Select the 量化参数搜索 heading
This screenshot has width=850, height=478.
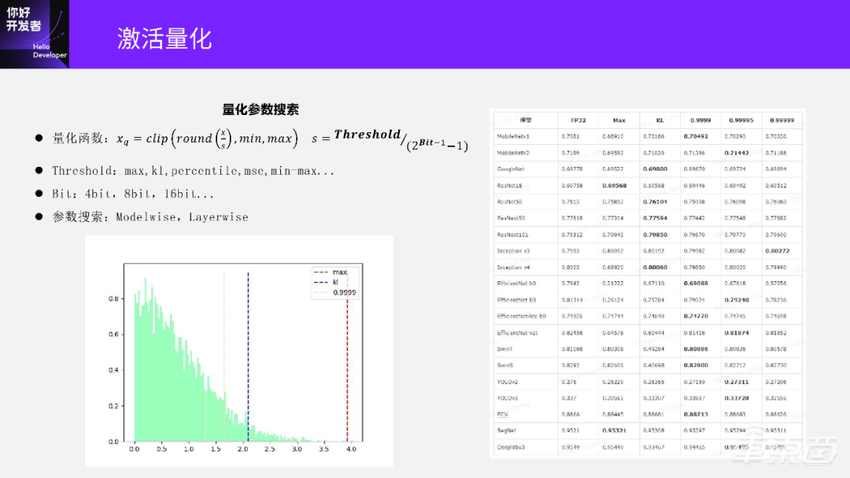[x=260, y=109]
